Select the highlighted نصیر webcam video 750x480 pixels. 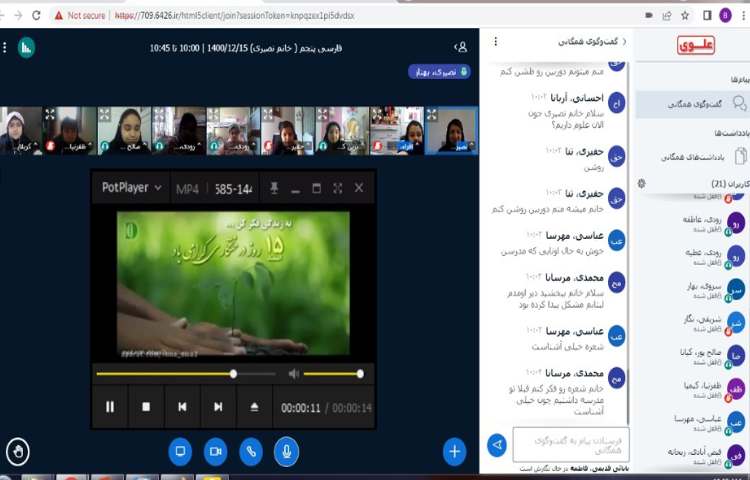pos(451,131)
